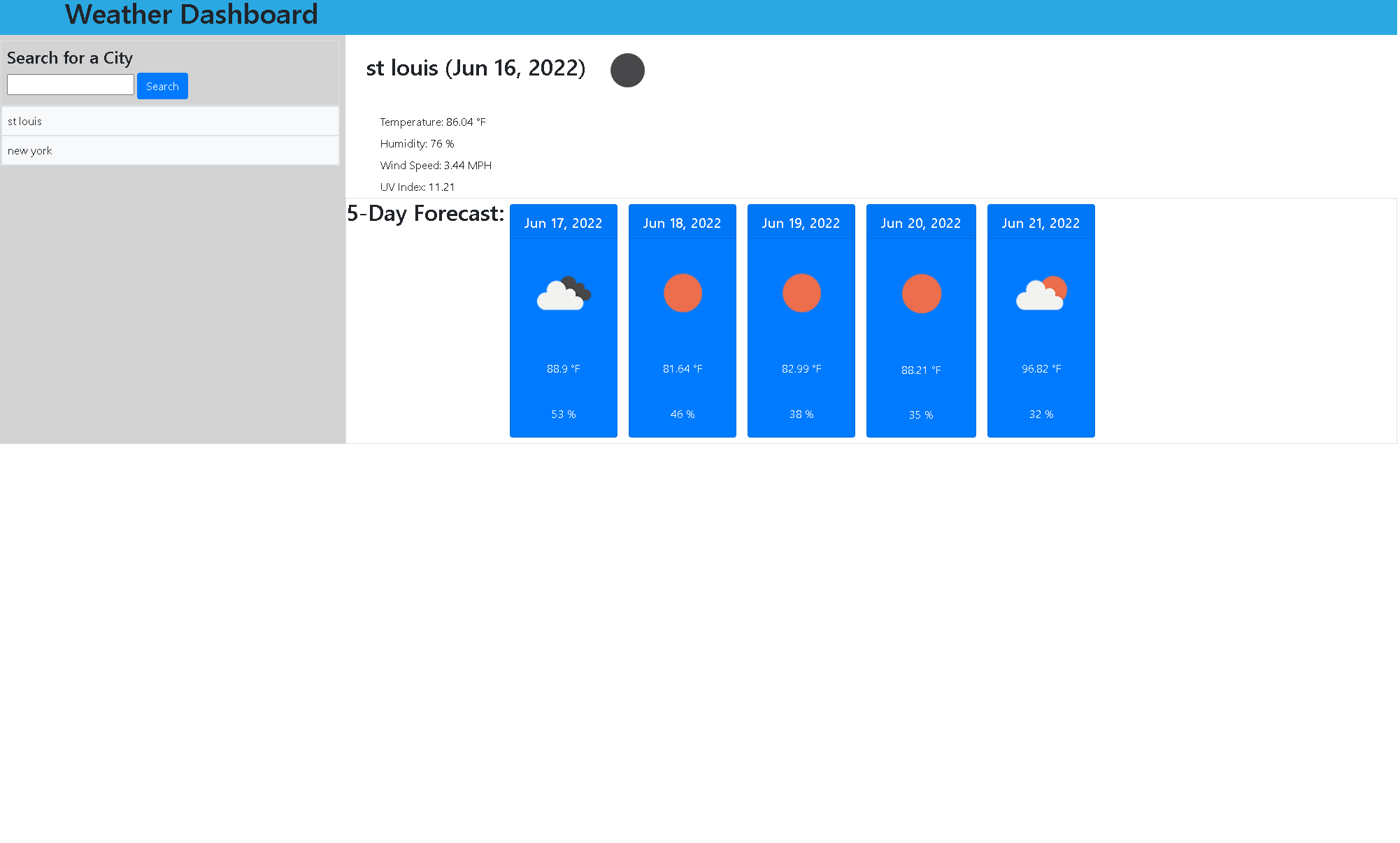Select st louis from search history
Viewport: 1400px width, 843px height.
coord(170,122)
